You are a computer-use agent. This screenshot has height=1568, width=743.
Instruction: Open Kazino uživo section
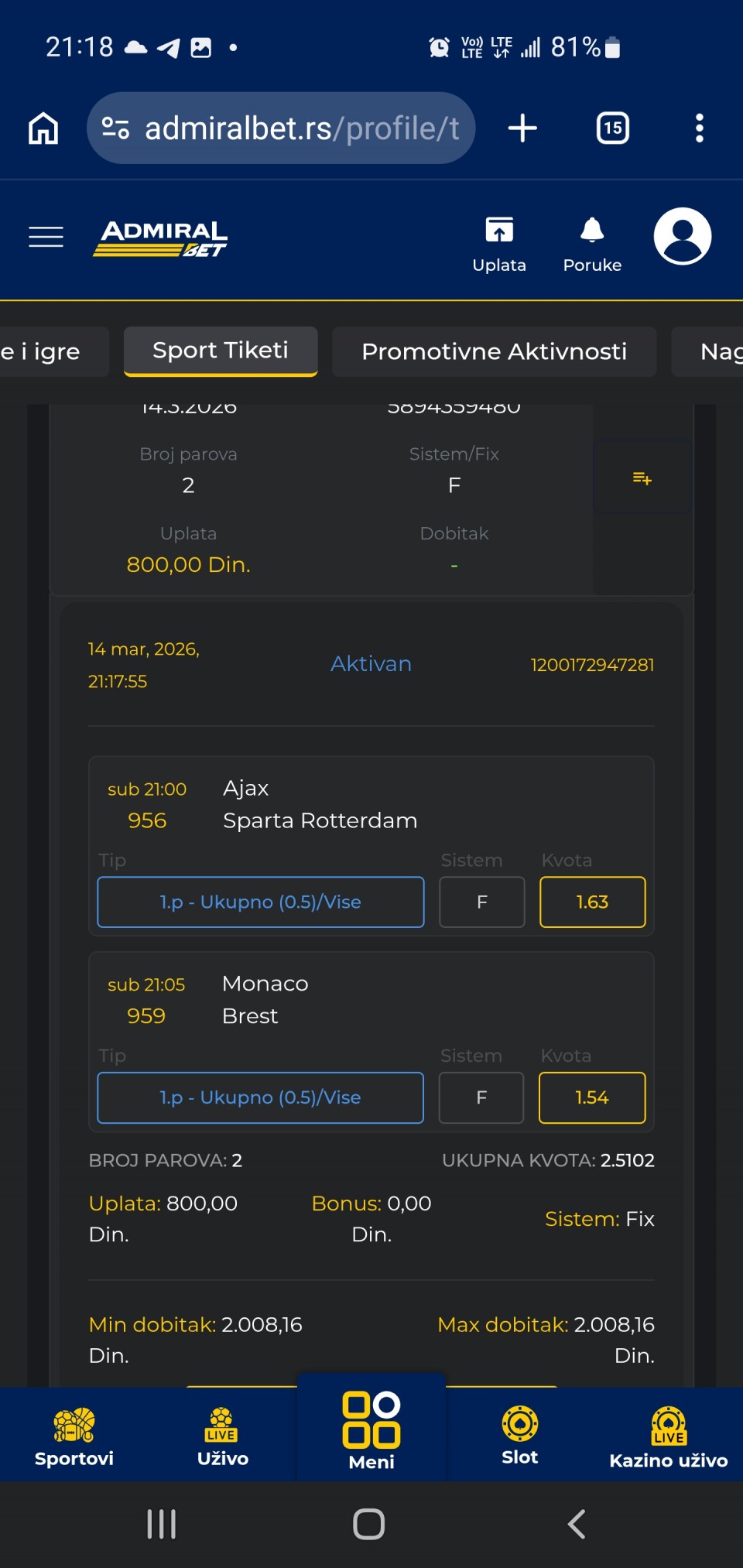tap(668, 1436)
